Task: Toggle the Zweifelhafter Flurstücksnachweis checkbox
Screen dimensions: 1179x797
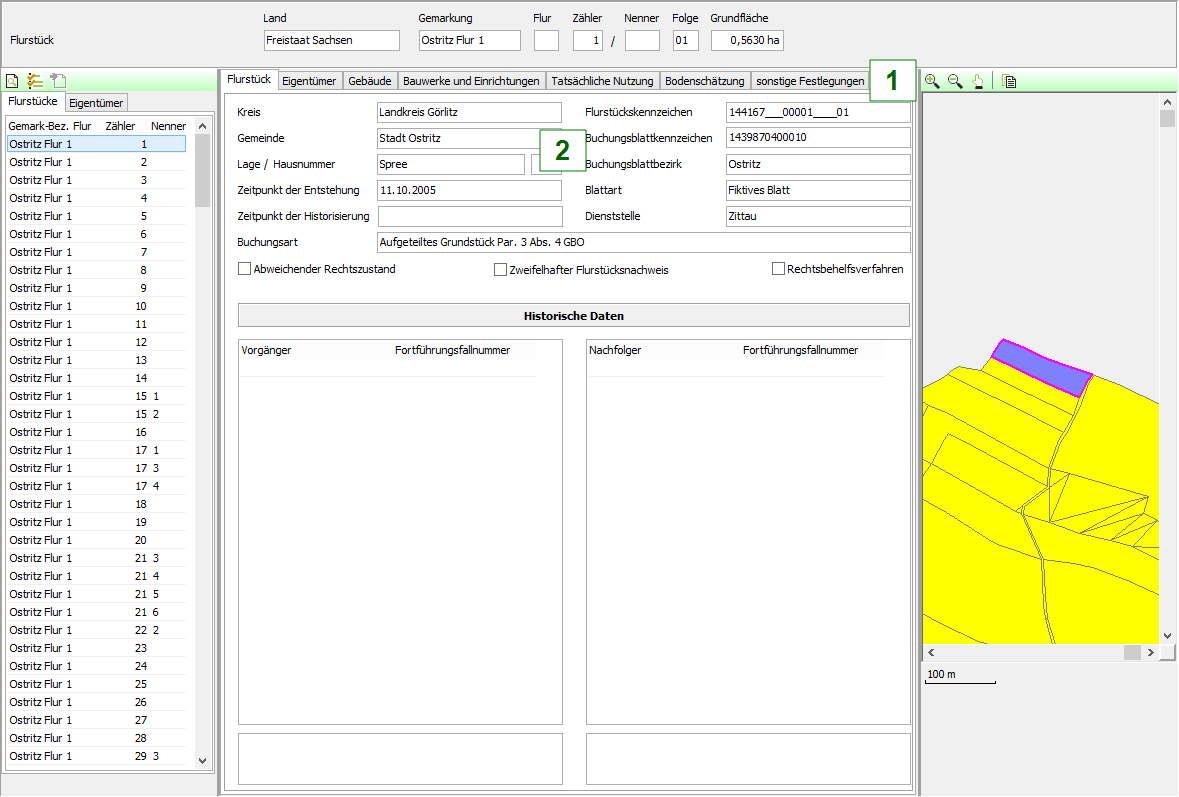Action: pyautogui.click(x=500, y=268)
